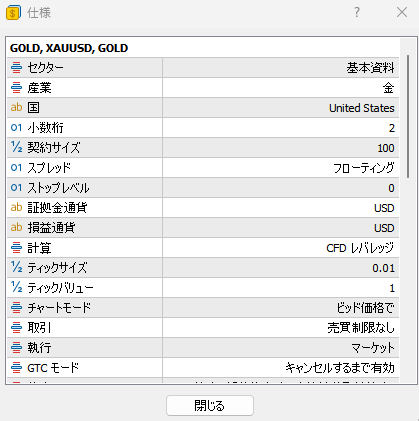
Task: Click the gold dollar icon in title bar
Action: (x=13, y=13)
